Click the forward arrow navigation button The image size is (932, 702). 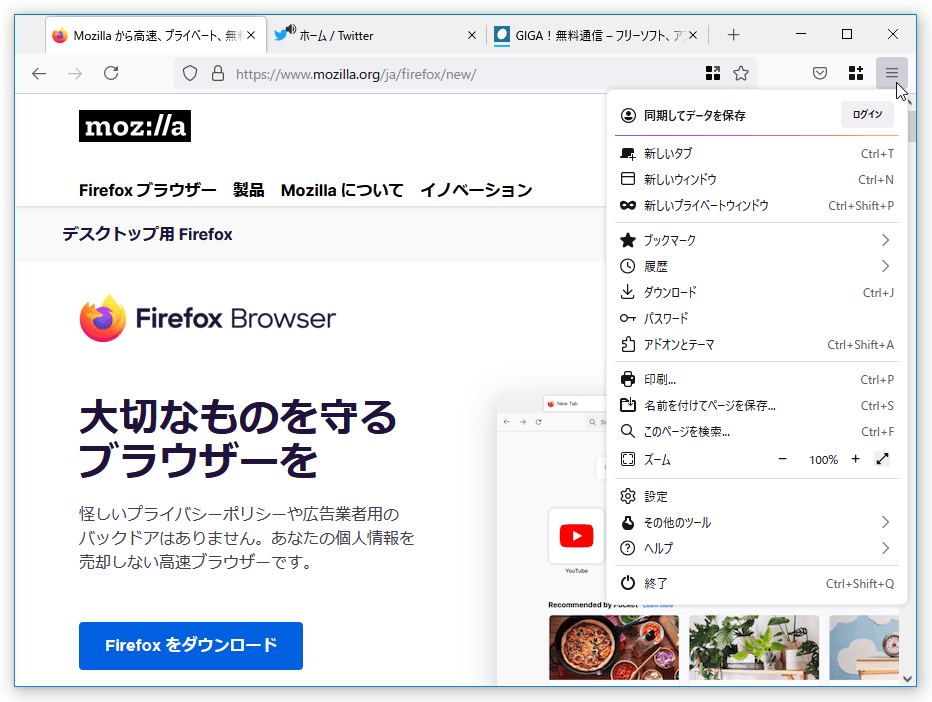(75, 74)
